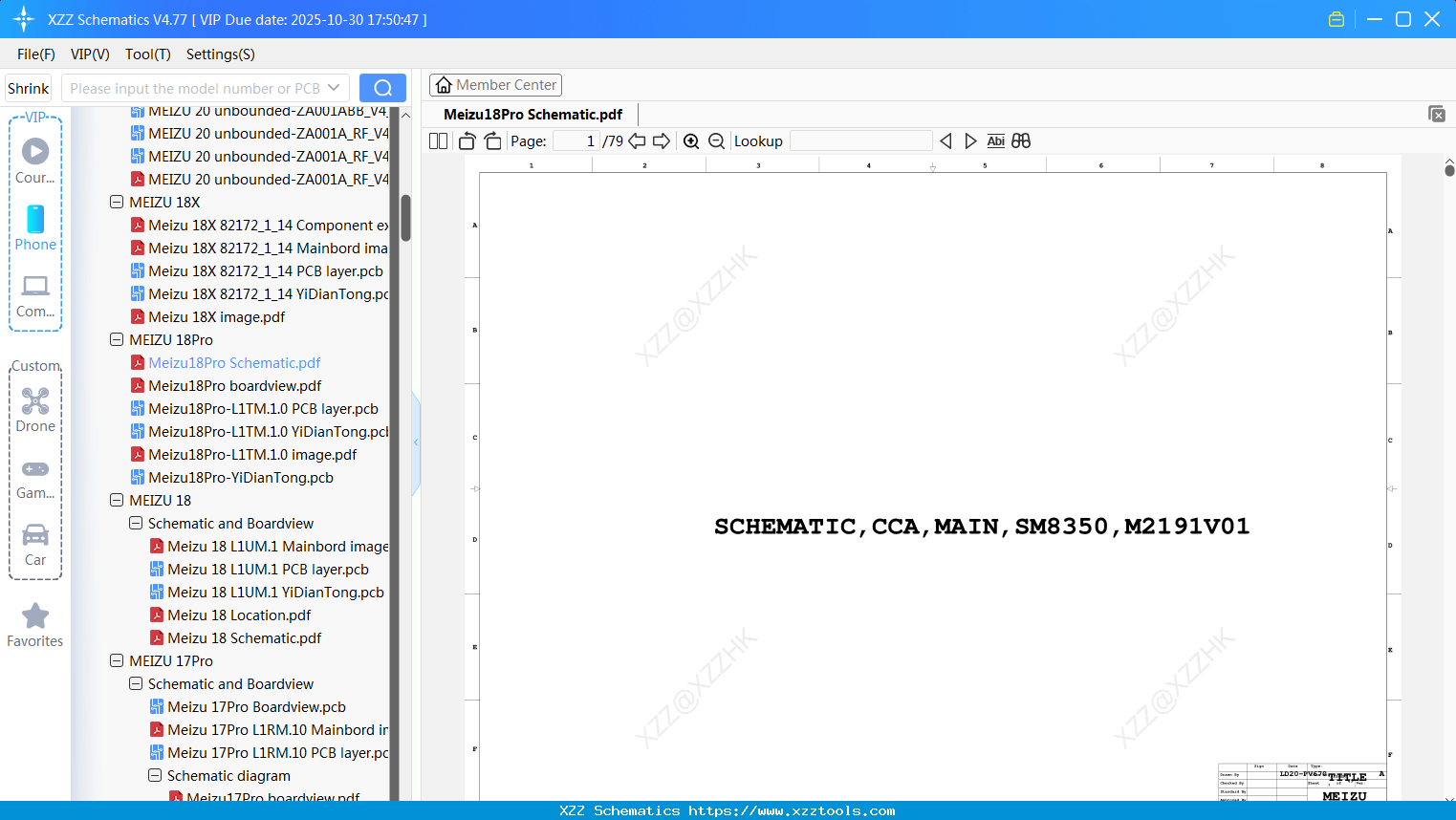This screenshot has height=820, width=1456.
Task: Collapse MEIZU 18 Schematic and Boardview subfolder
Action: tap(136, 524)
